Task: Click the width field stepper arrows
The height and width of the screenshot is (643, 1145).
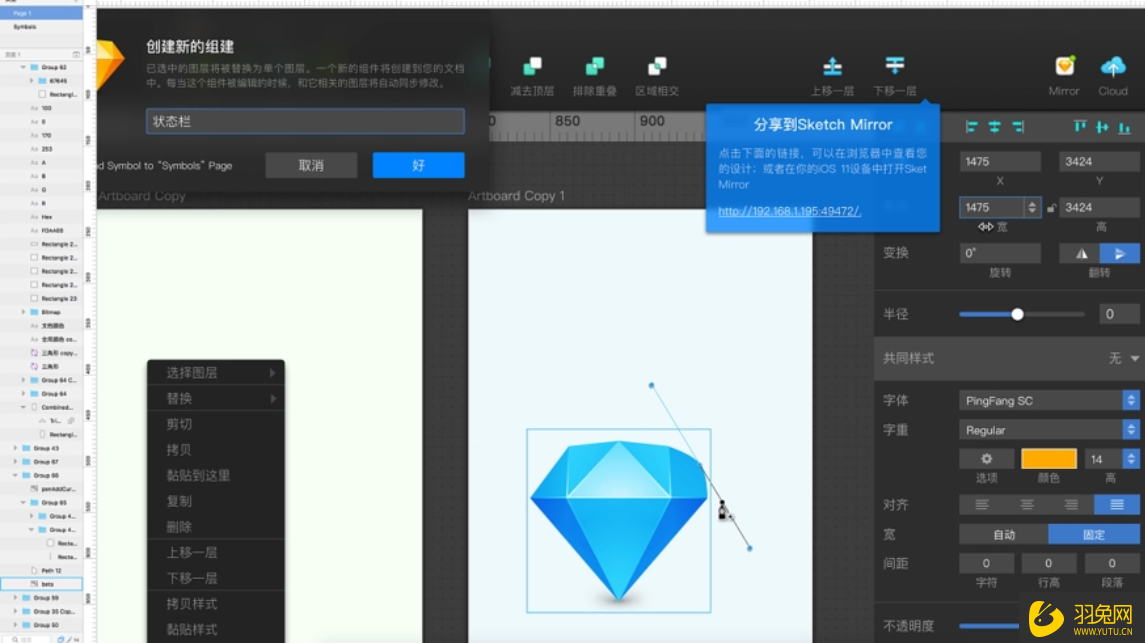Action: [x=1032, y=208]
